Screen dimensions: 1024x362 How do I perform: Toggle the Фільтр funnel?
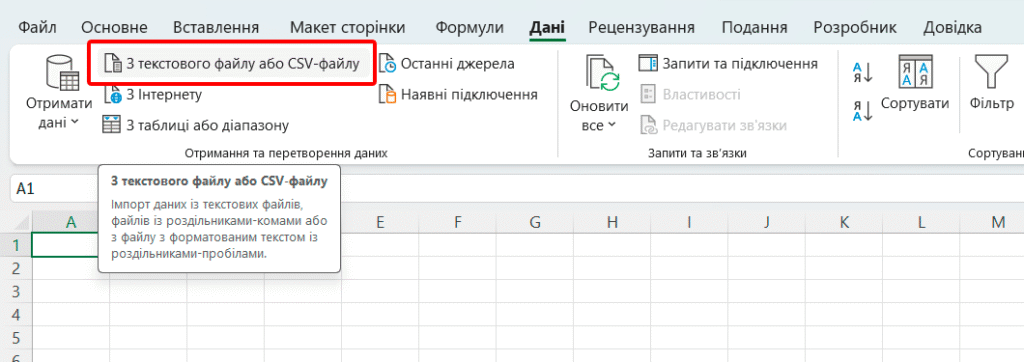coord(991,83)
